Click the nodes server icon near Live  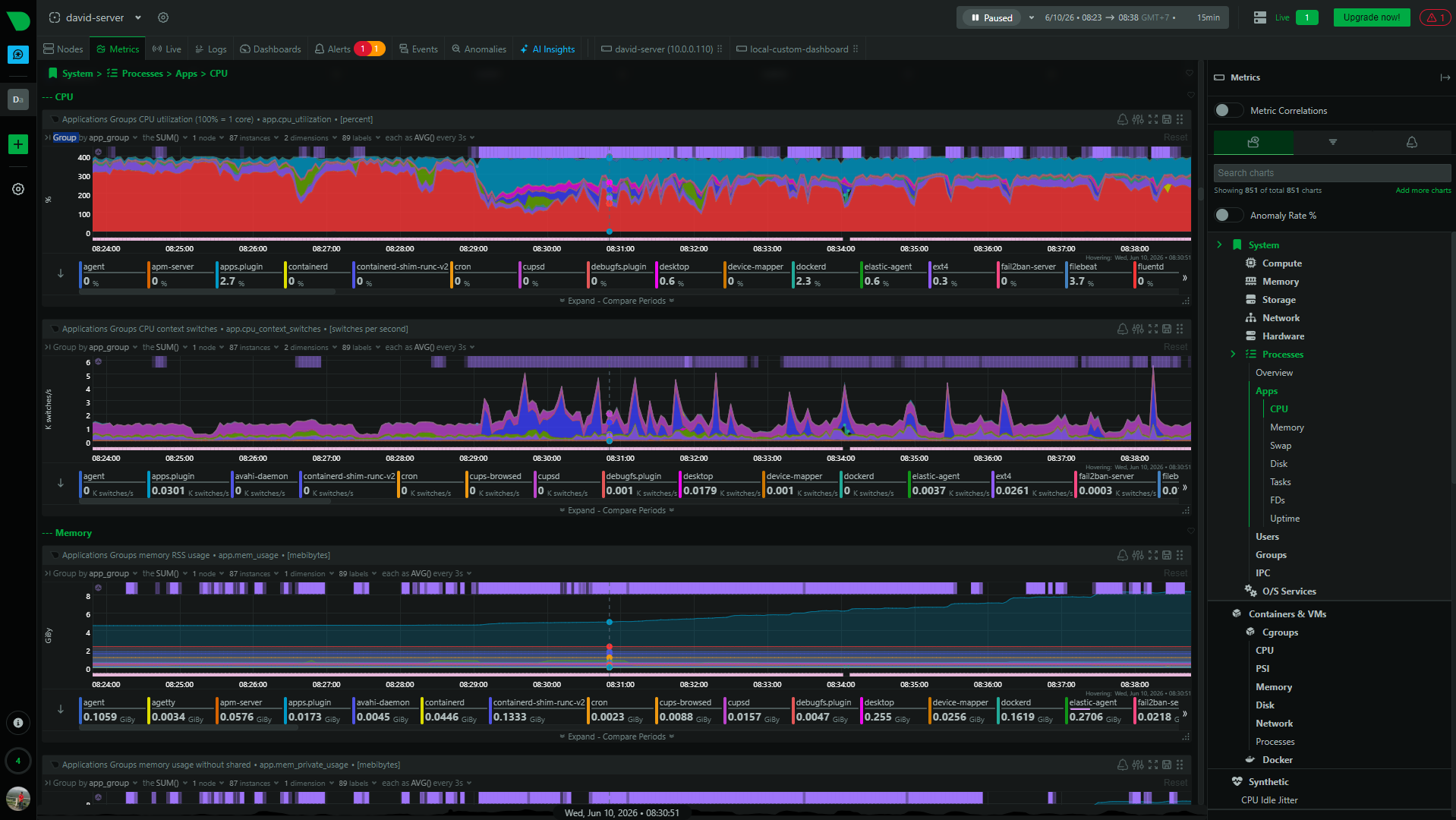(1260, 17)
